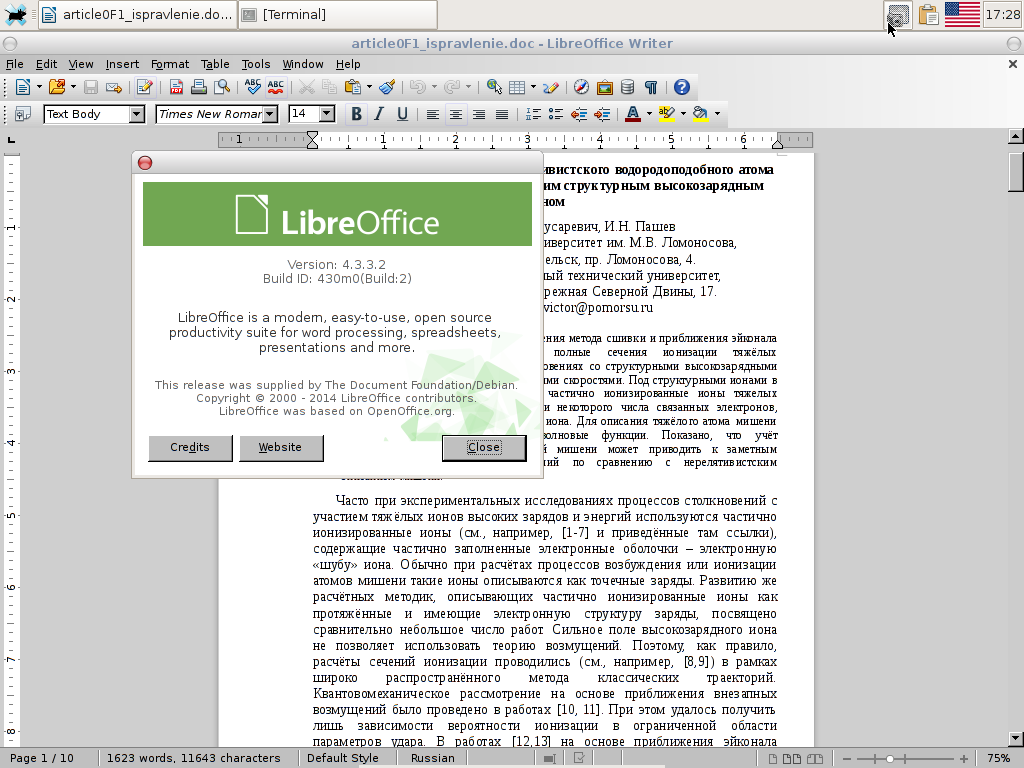Toggle bulleted list

pos(556,114)
